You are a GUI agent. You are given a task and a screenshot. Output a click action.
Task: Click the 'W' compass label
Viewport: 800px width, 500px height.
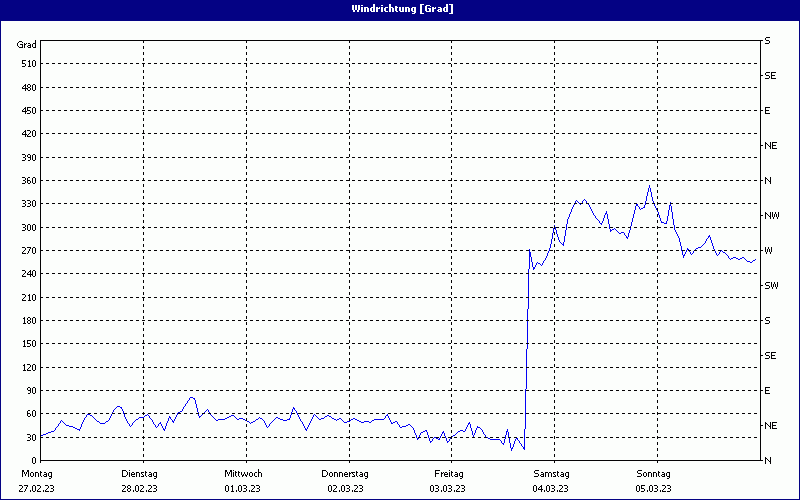coord(768,251)
